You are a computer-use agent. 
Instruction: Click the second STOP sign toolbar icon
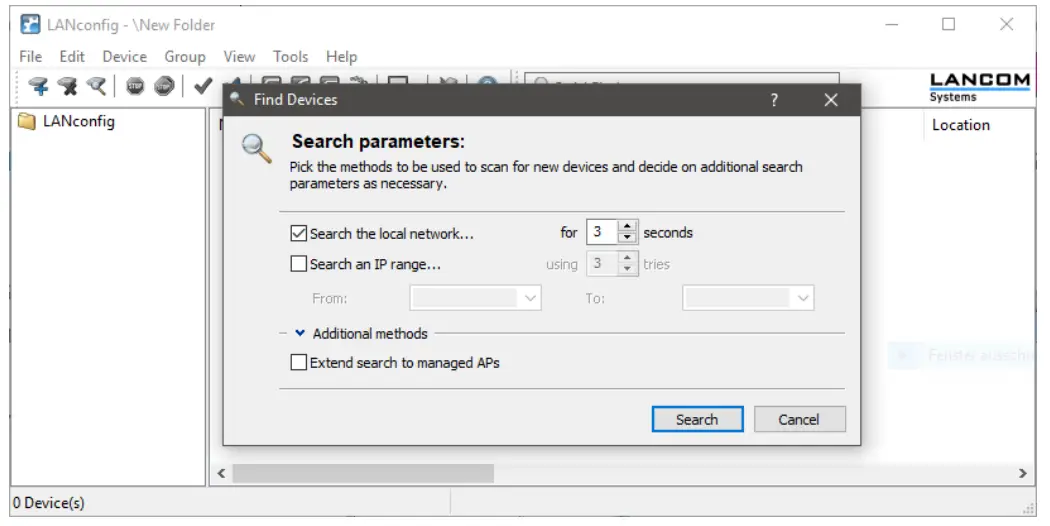pos(164,86)
